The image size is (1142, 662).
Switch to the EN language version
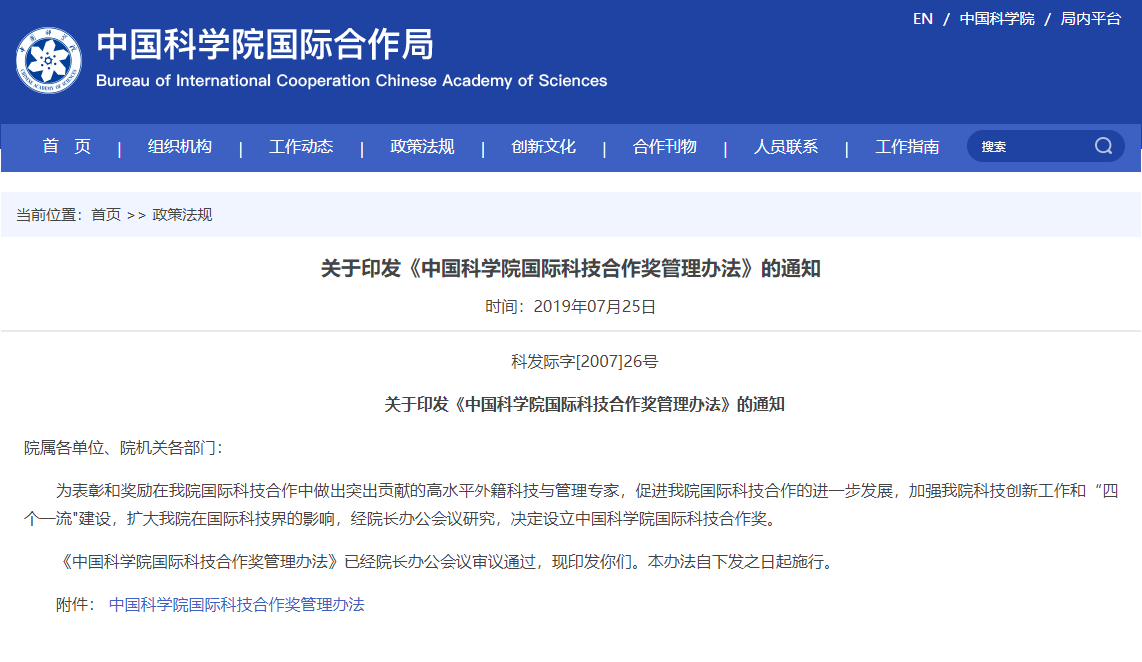coord(923,19)
